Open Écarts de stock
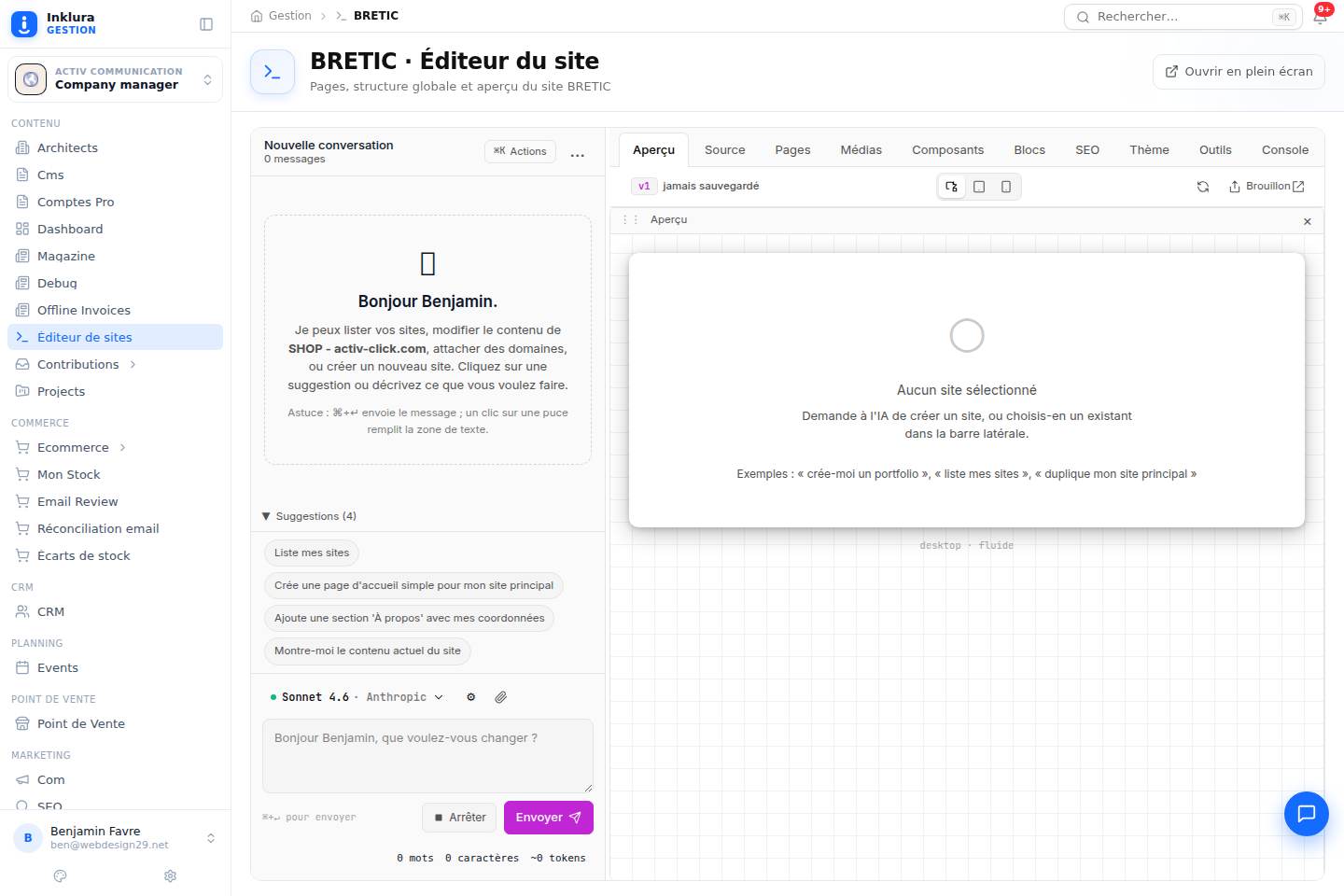 tap(115, 555)
